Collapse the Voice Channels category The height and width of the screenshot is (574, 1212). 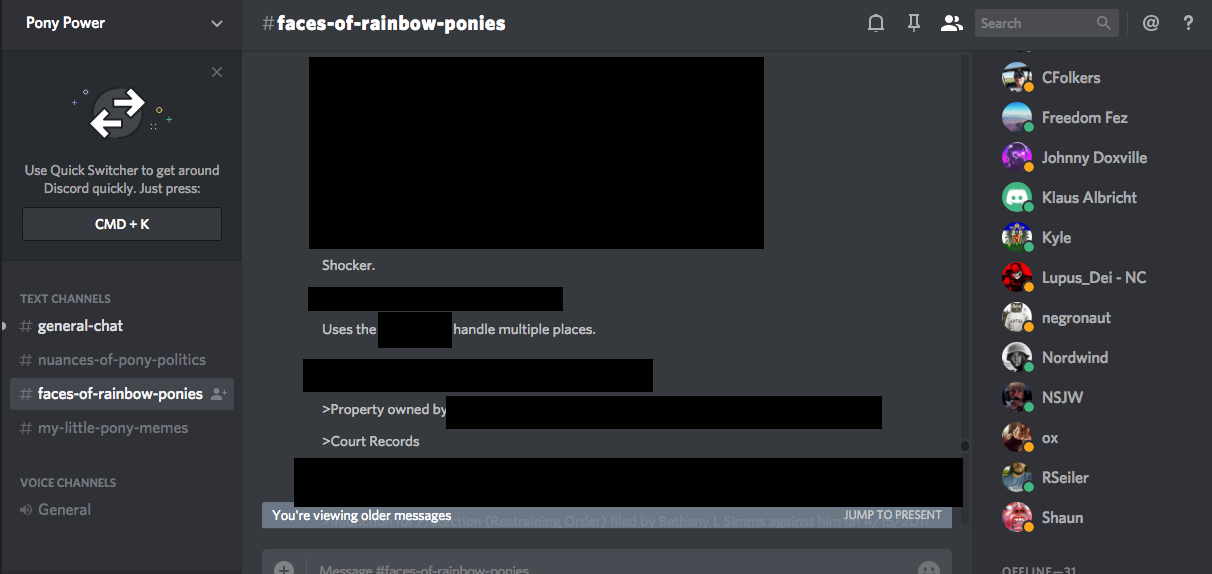point(68,482)
